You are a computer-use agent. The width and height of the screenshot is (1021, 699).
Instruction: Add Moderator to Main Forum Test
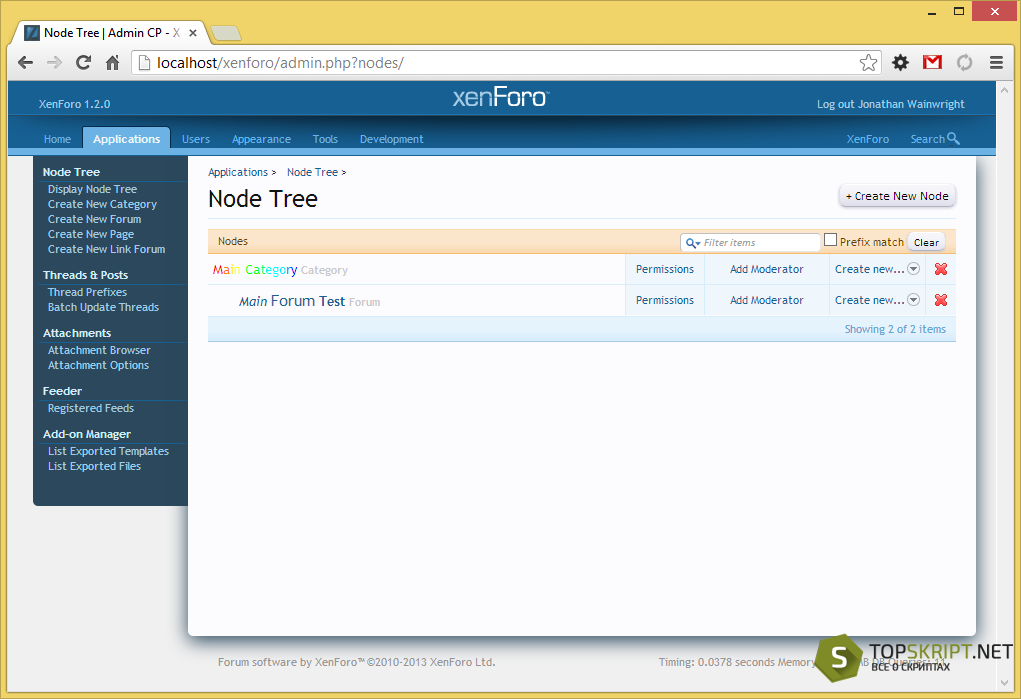(766, 300)
